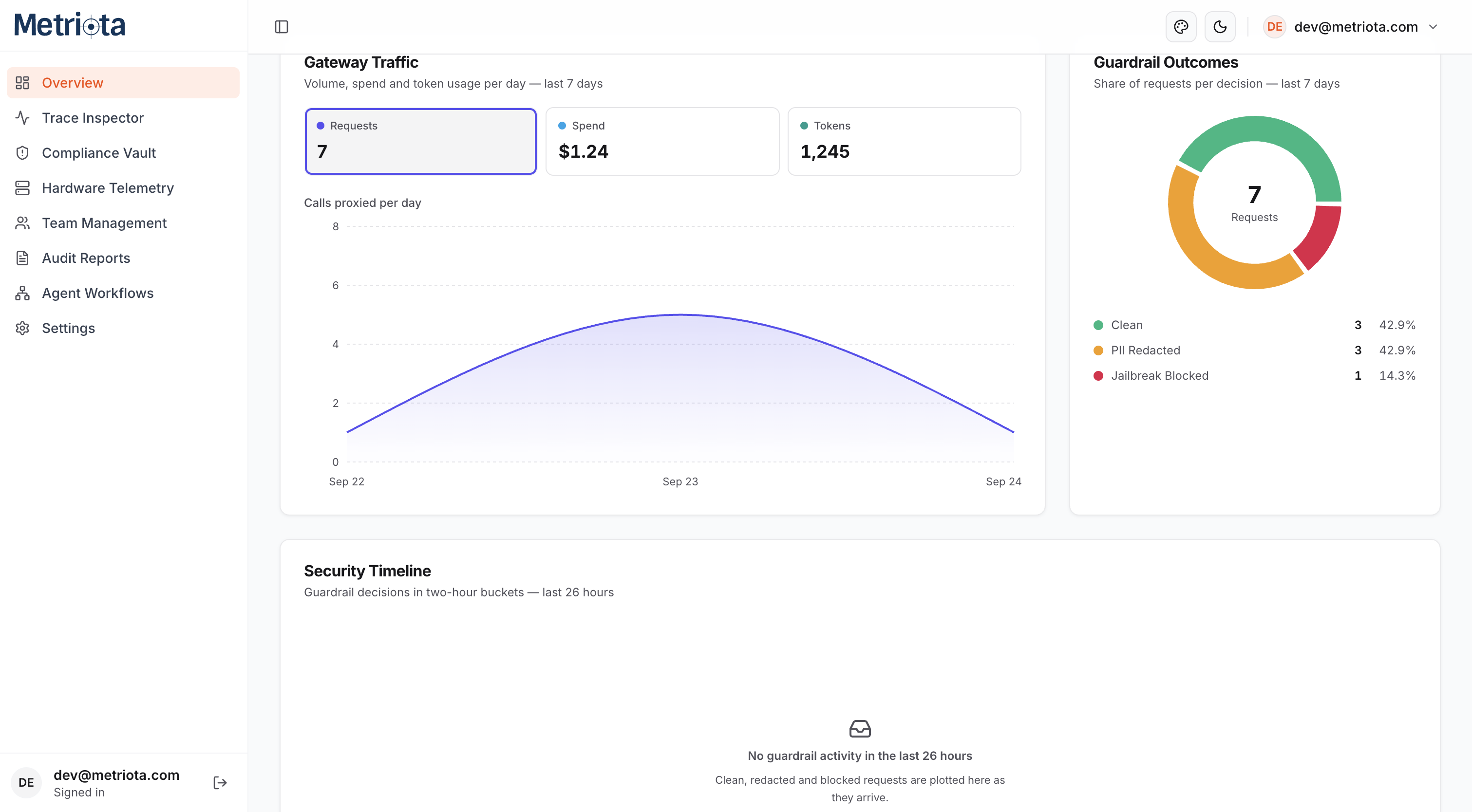1472x812 pixels.
Task: Click the DE avatar in the top bar
Action: pos(1274,27)
